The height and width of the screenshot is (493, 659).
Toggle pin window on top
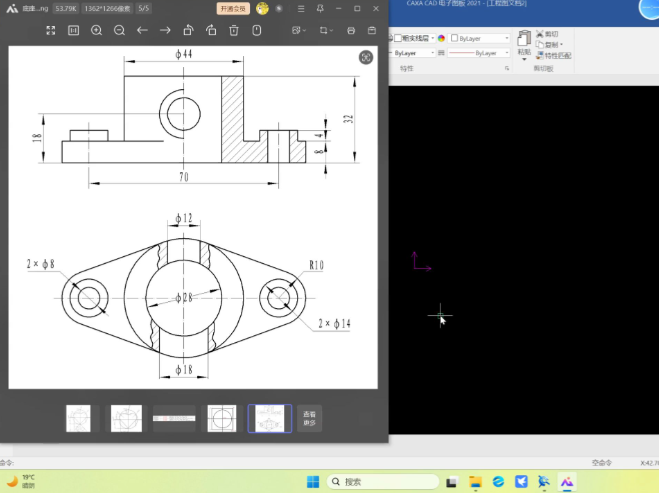pos(320,8)
